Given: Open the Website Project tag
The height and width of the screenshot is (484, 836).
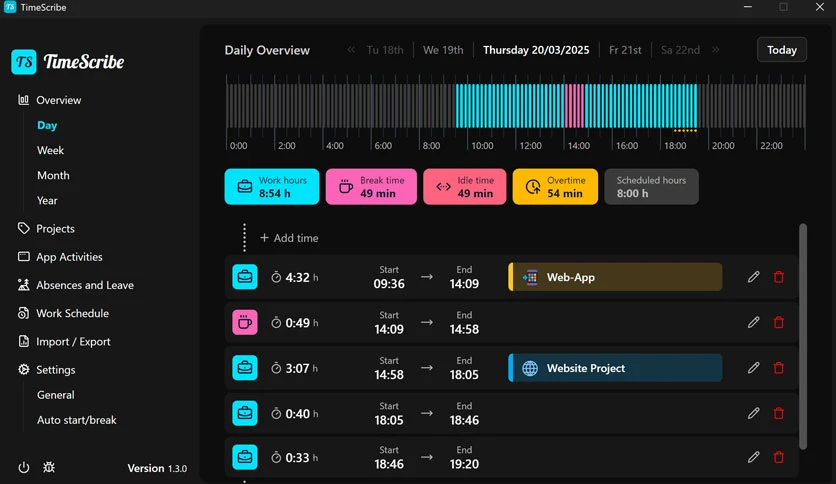Looking at the screenshot, I should coord(615,368).
